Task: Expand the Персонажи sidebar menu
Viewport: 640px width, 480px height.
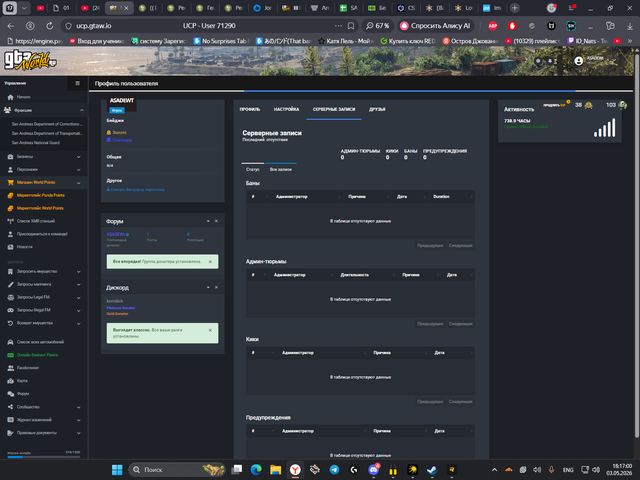Action: coord(78,170)
